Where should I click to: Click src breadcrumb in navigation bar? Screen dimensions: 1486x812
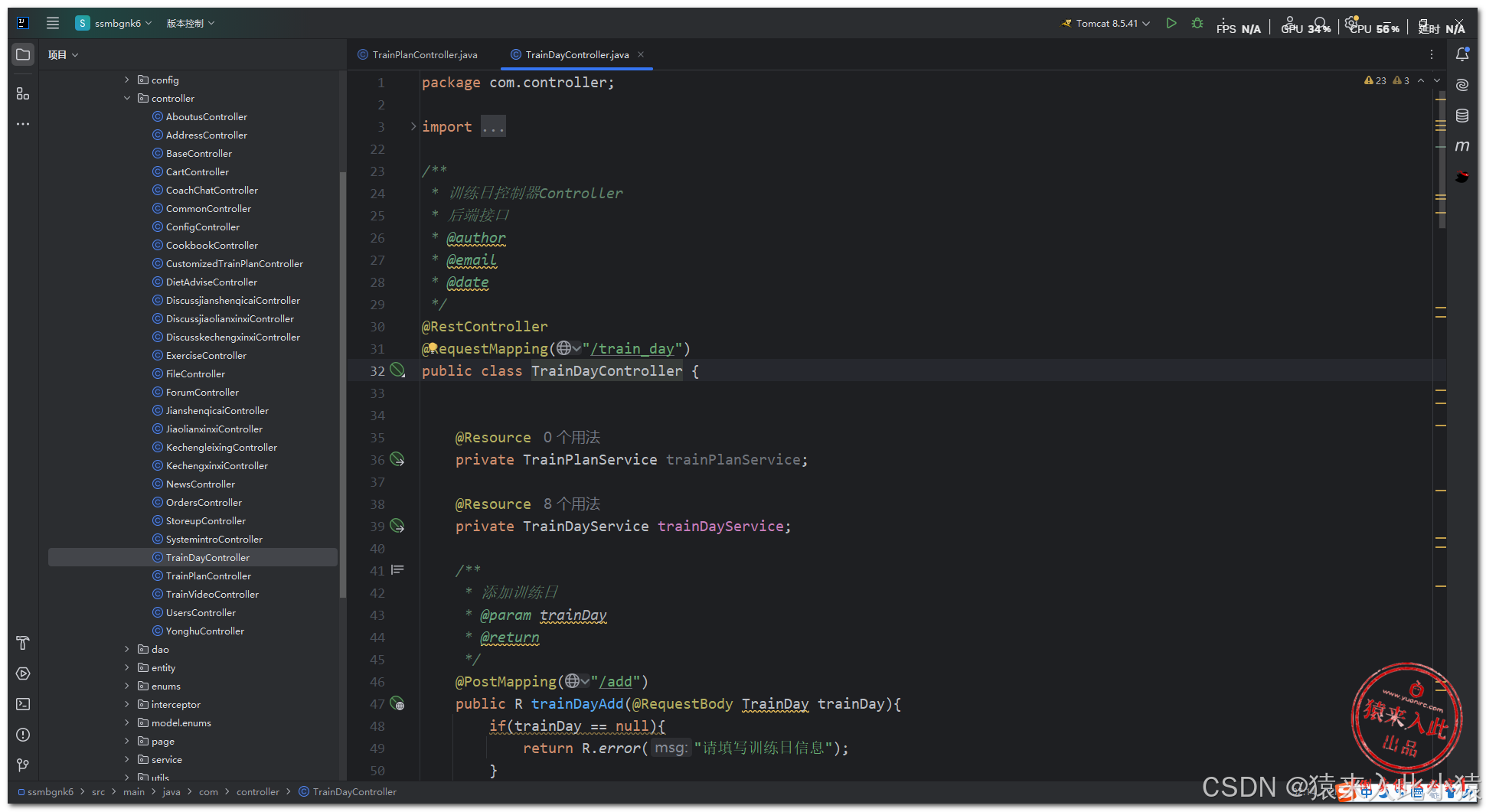(99, 792)
